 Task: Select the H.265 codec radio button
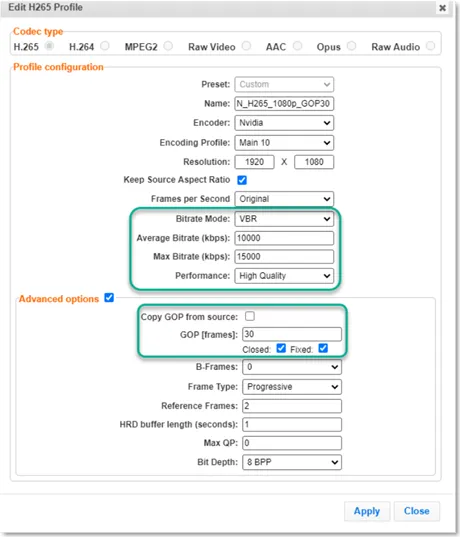[50, 46]
